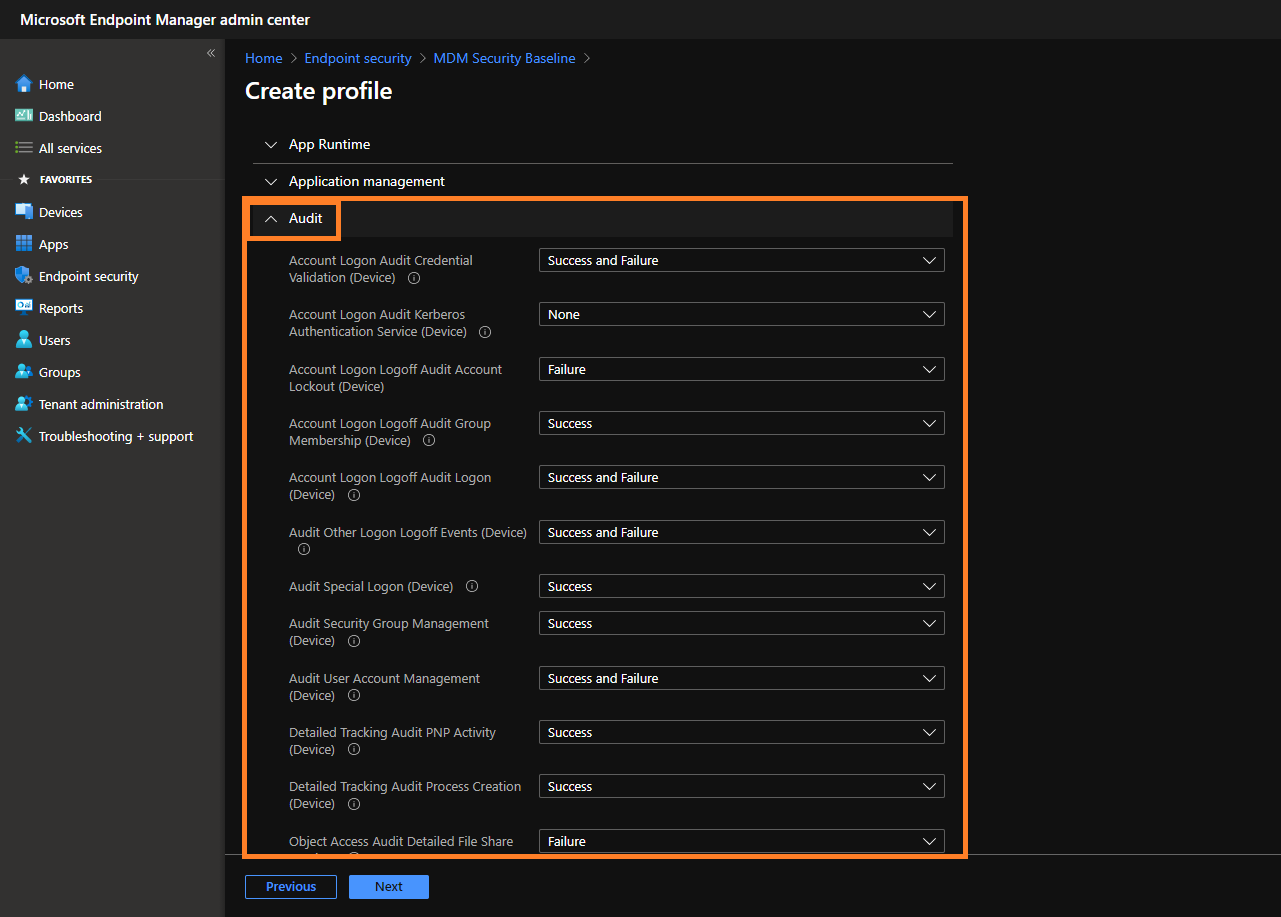Show info for Audit Group Membership setting
1281x917 pixels.
[429, 441]
